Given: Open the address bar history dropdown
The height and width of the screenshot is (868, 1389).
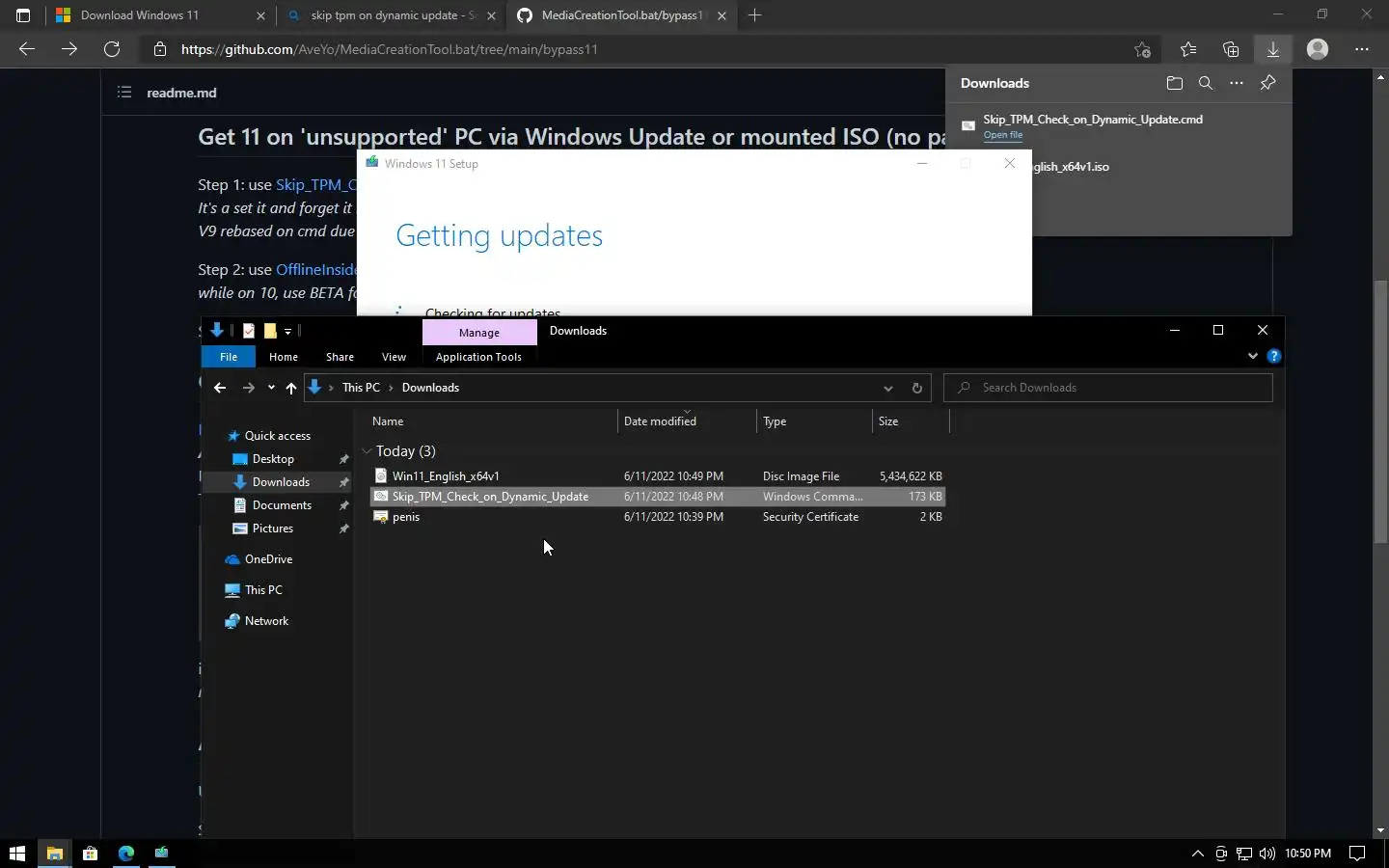Looking at the screenshot, I should pos(887,388).
